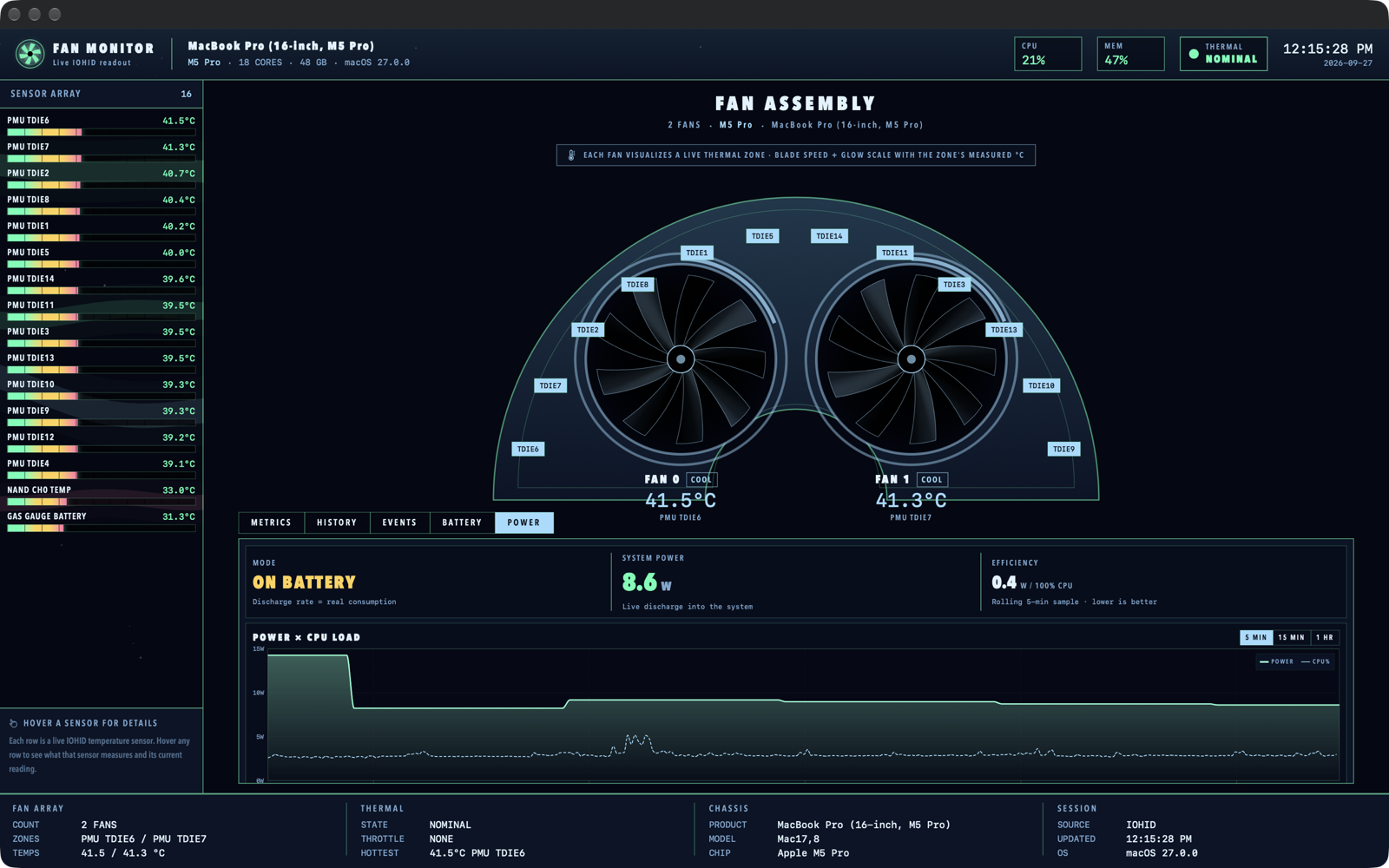Open the BATTERY tab

click(462, 523)
